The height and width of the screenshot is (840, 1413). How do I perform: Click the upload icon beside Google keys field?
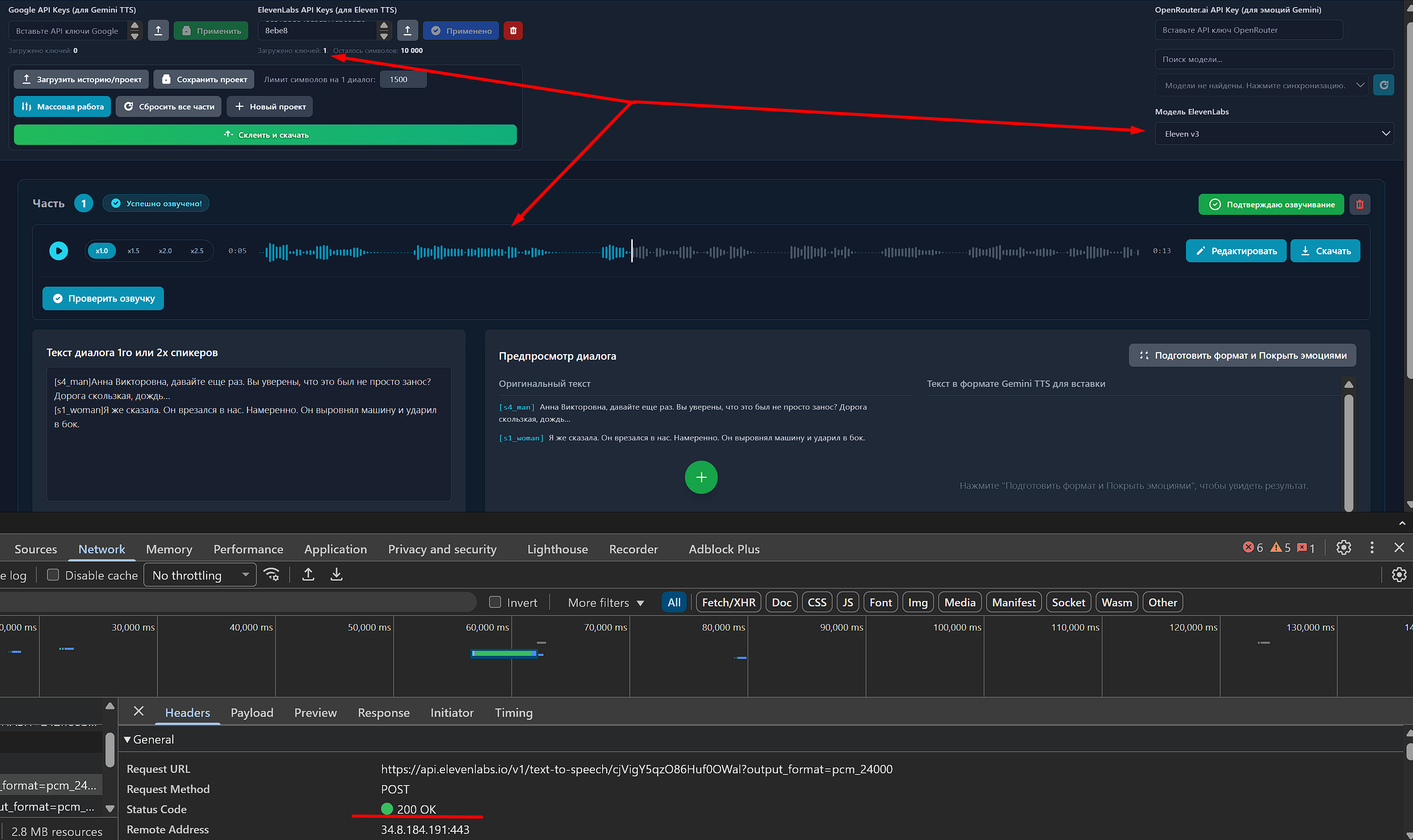tap(158, 31)
